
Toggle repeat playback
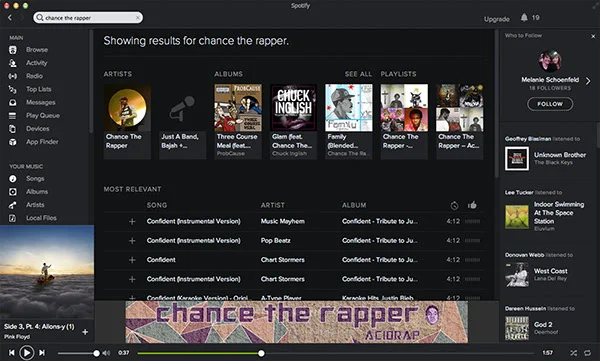pos(587,353)
